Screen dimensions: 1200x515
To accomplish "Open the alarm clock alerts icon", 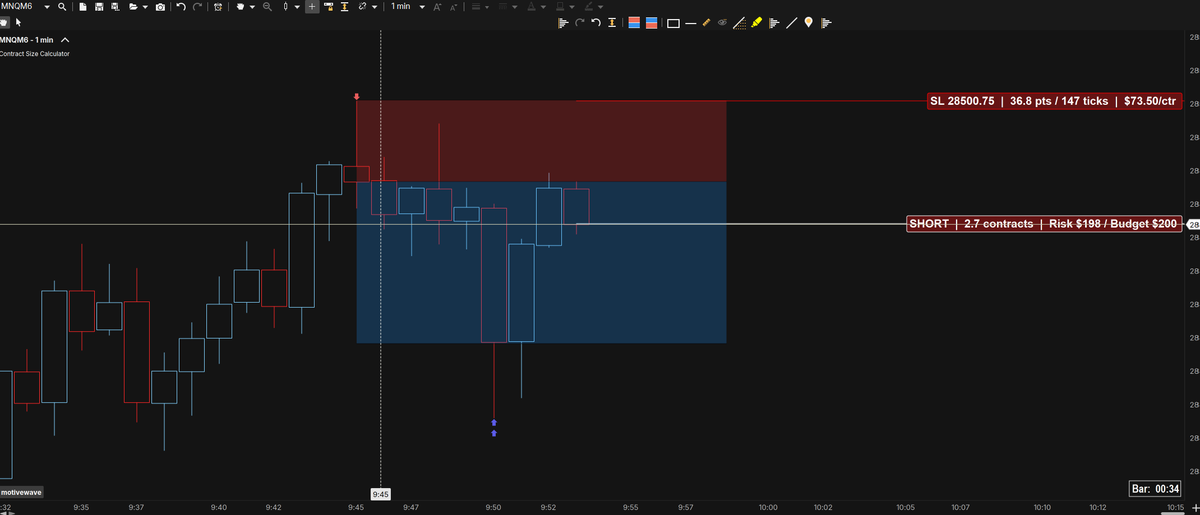I will (218, 7).
